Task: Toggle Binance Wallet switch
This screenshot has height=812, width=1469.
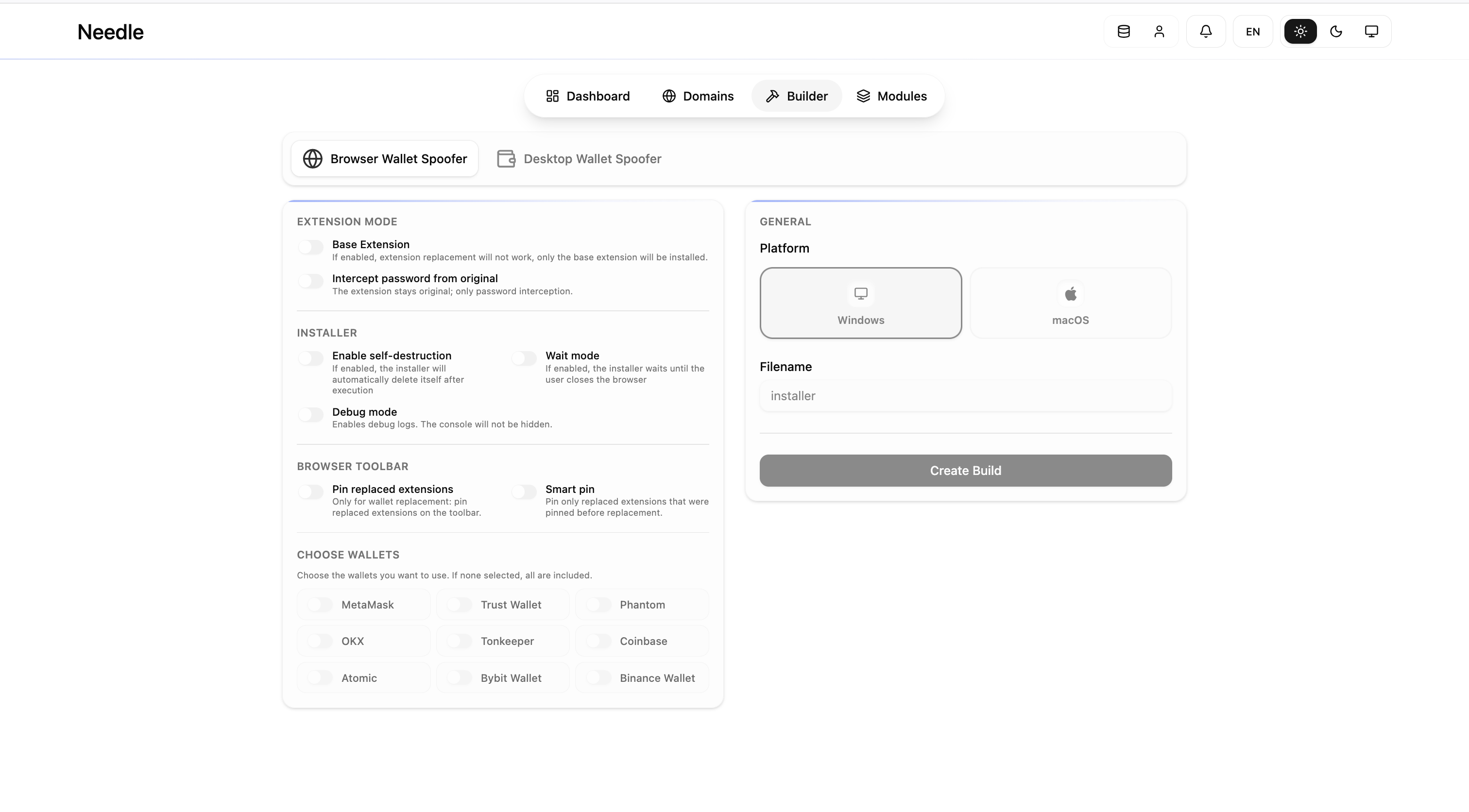Action: (x=599, y=677)
